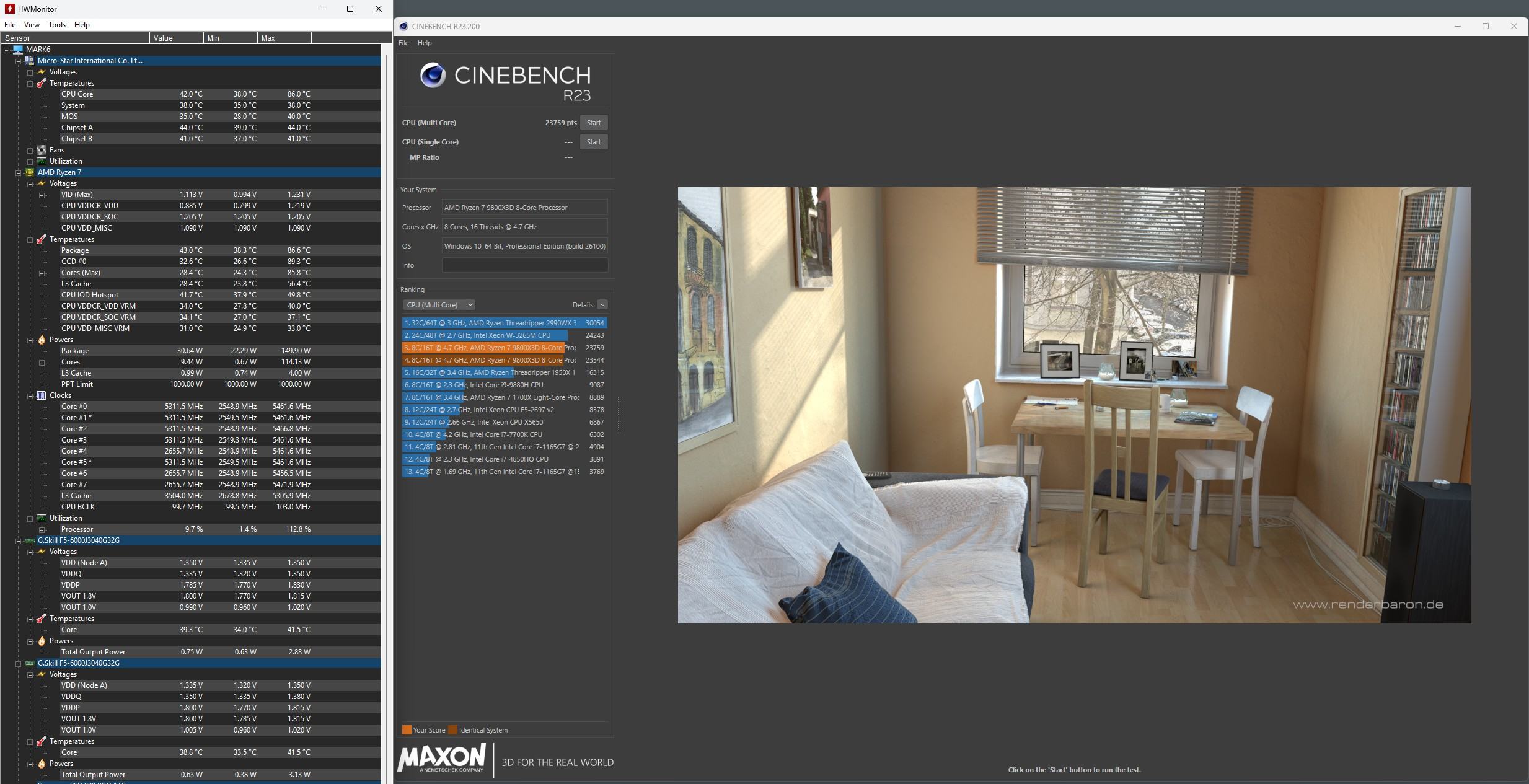Image resolution: width=1529 pixels, height=784 pixels.
Task: Click the Clocks icon under AMD Ryzen 7
Action: click(x=42, y=395)
